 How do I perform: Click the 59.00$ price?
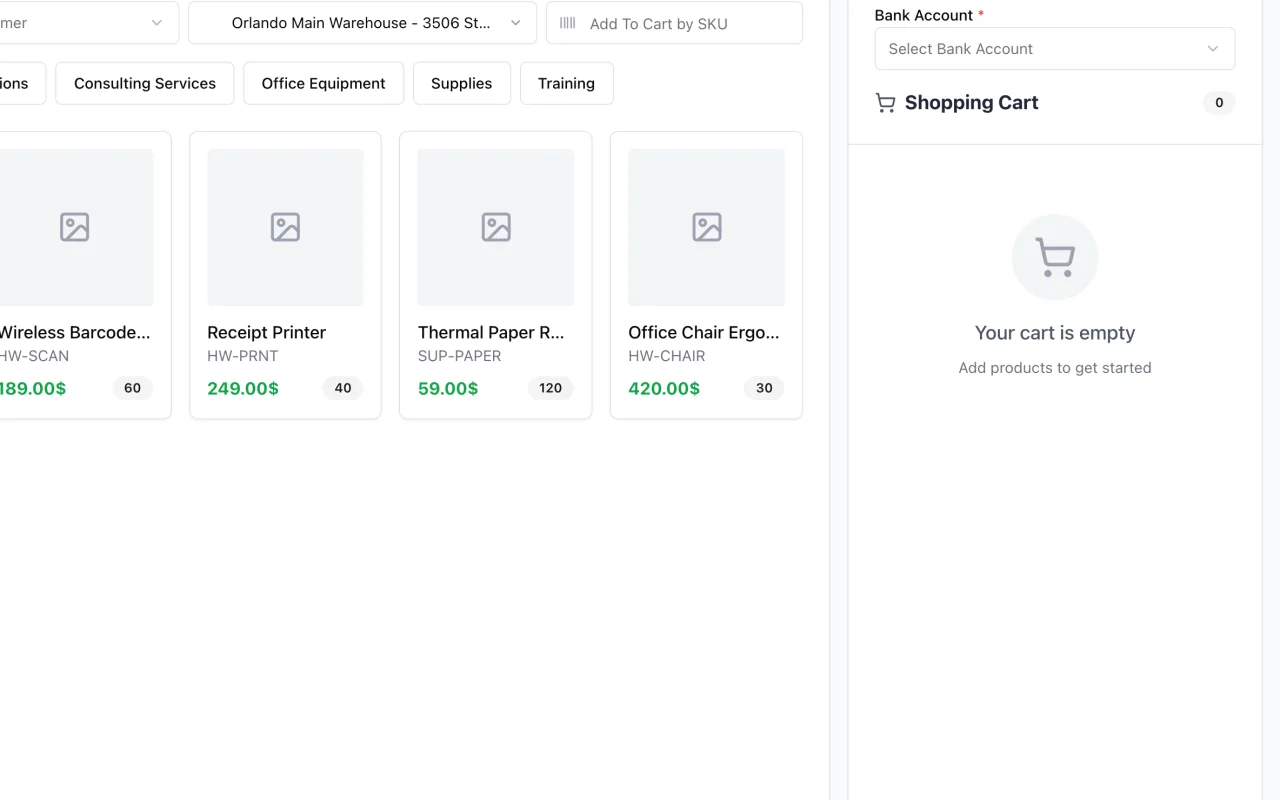pyautogui.click(x=448, y=388)
